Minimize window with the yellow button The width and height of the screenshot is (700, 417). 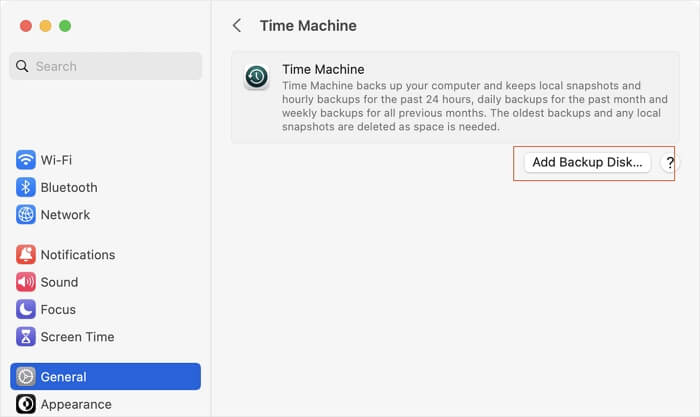[x=45, y=26]
